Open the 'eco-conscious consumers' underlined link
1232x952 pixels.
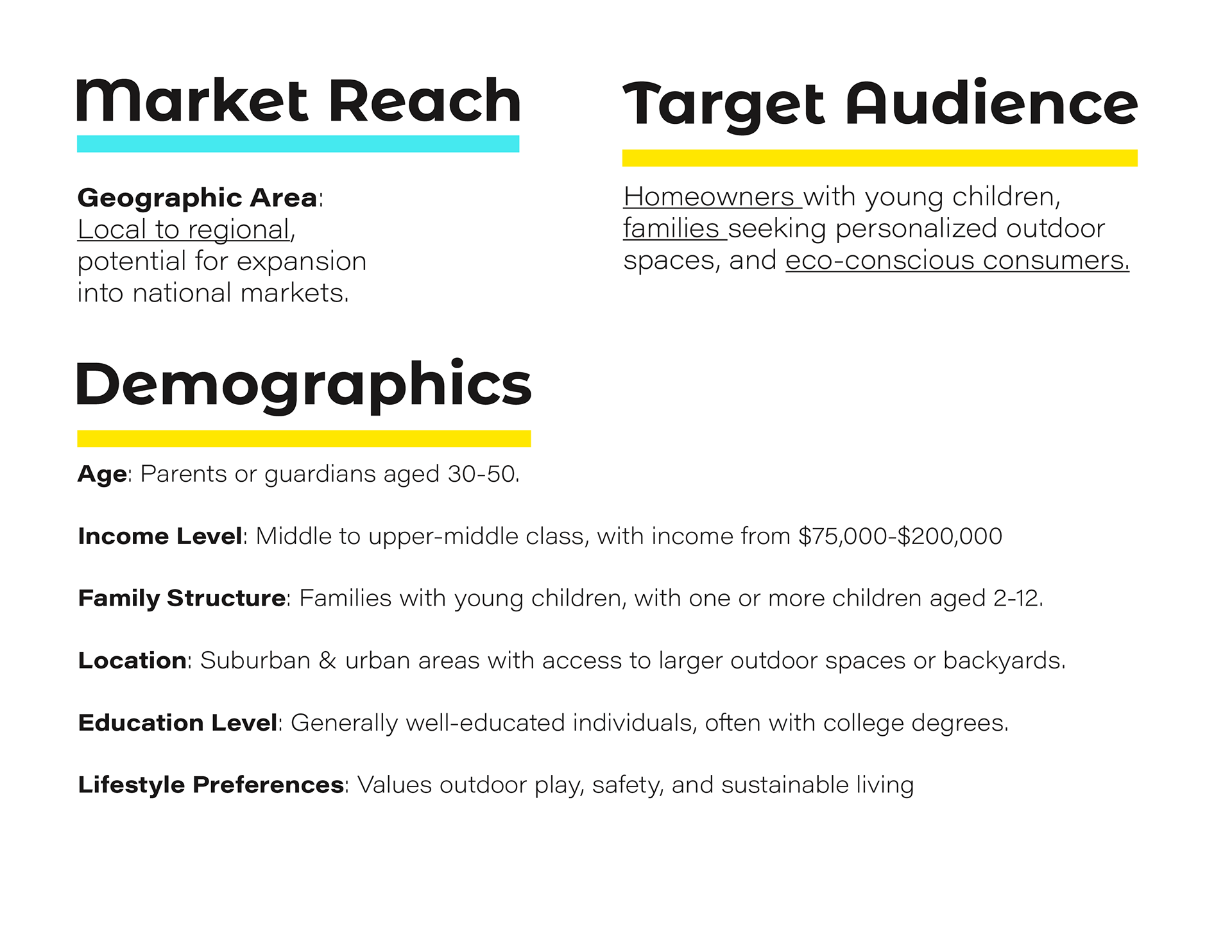tap(957, 260)
